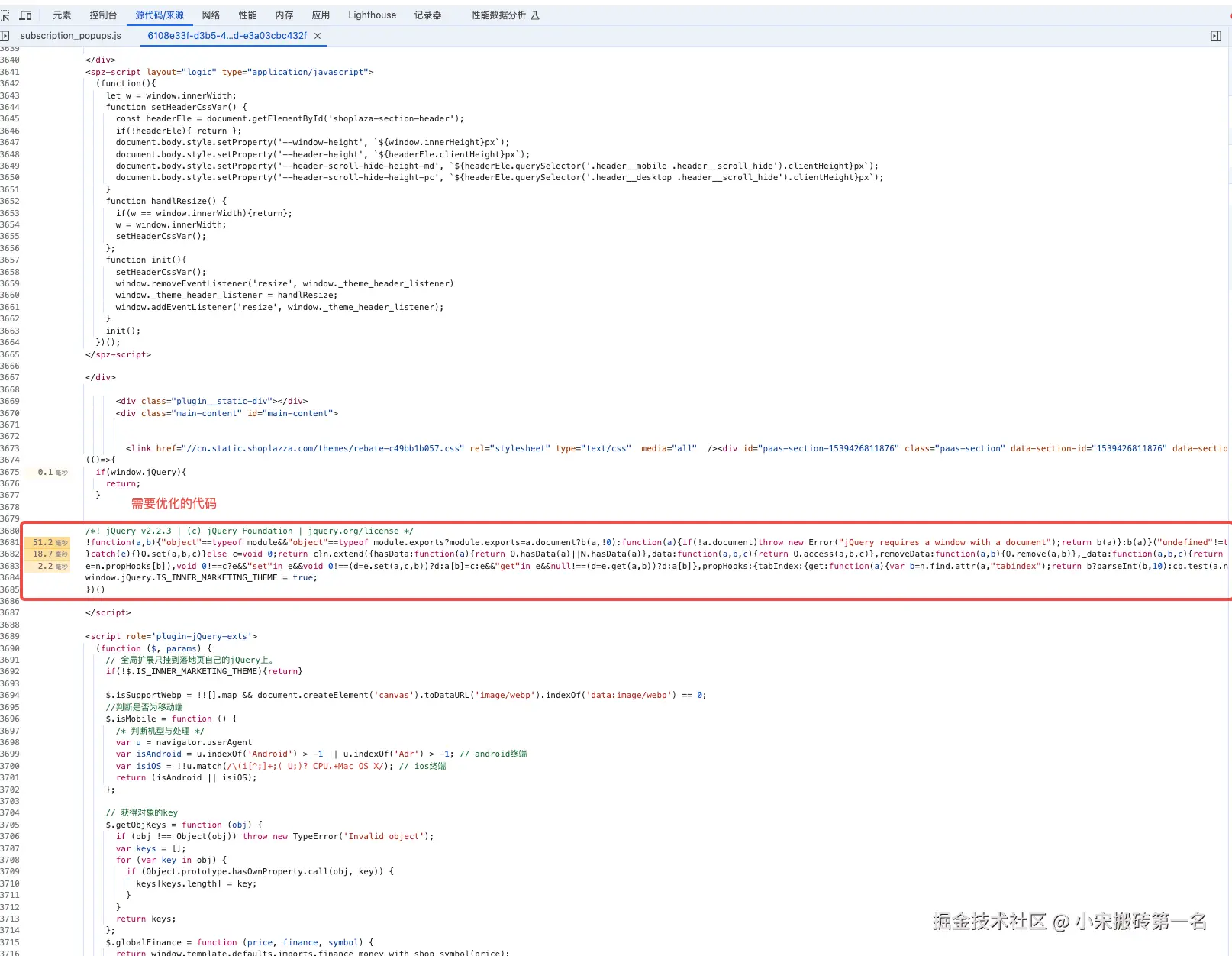
Task: Click the jQuery v2.2.3 license comment line
Action: (x=250, y=531)
